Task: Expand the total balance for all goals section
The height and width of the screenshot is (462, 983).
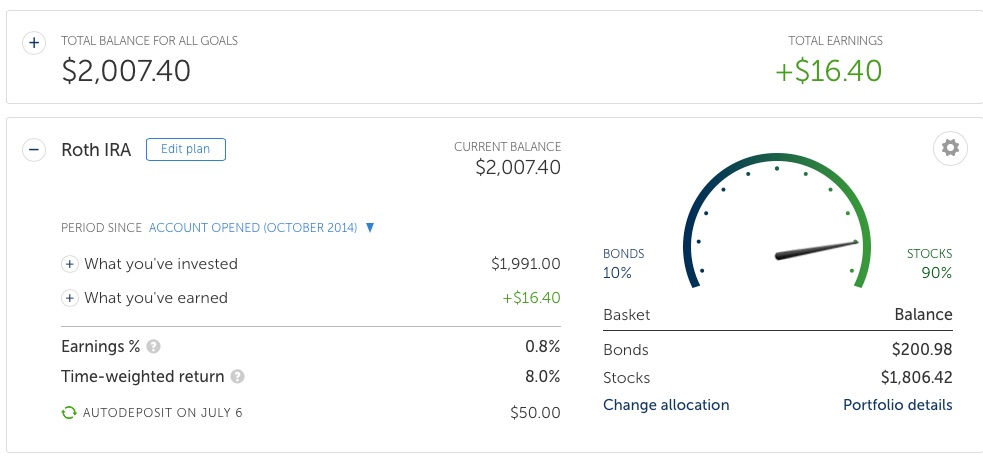Action: tap(34, 43)
